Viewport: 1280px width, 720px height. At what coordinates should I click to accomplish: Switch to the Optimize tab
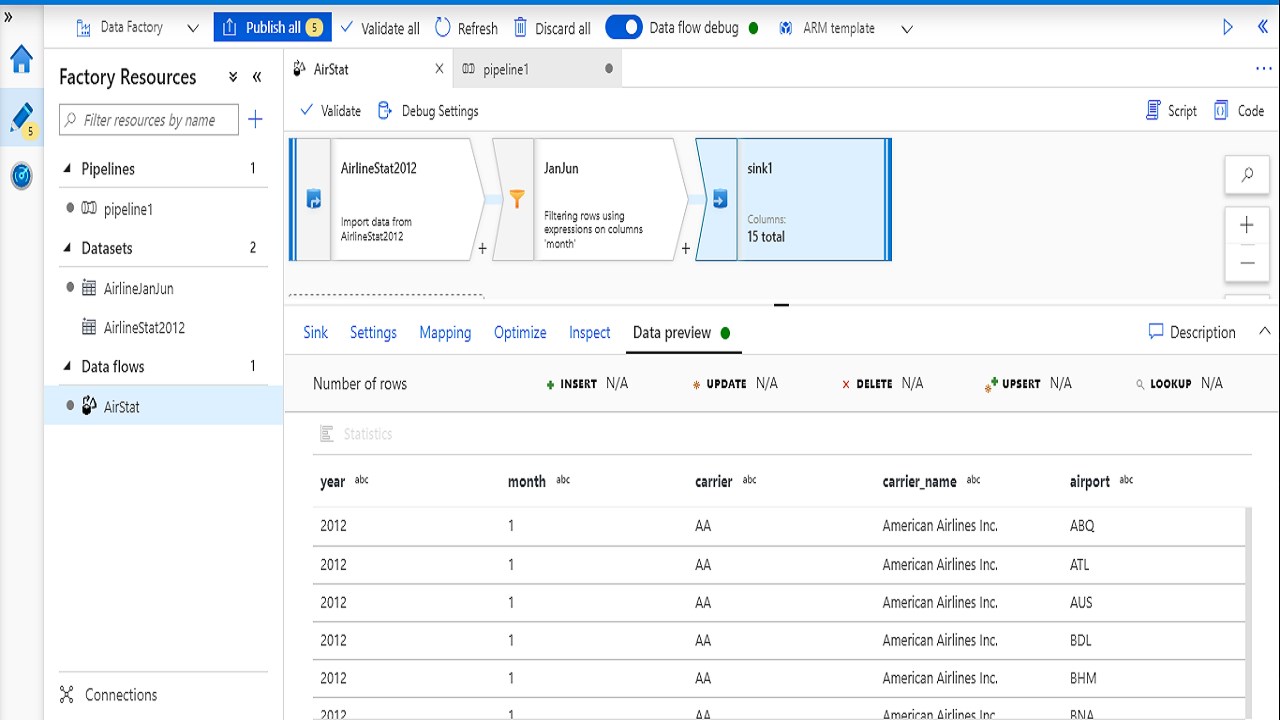click(520, 333)
